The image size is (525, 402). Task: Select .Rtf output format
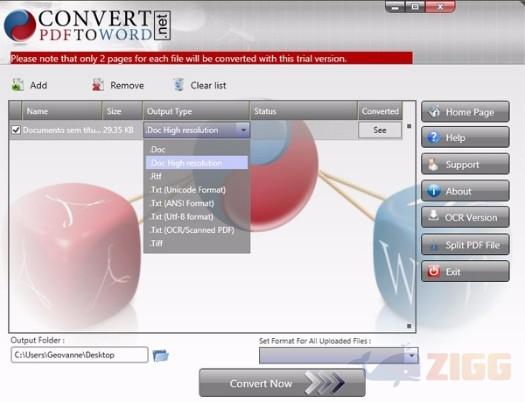coord(197,176)
